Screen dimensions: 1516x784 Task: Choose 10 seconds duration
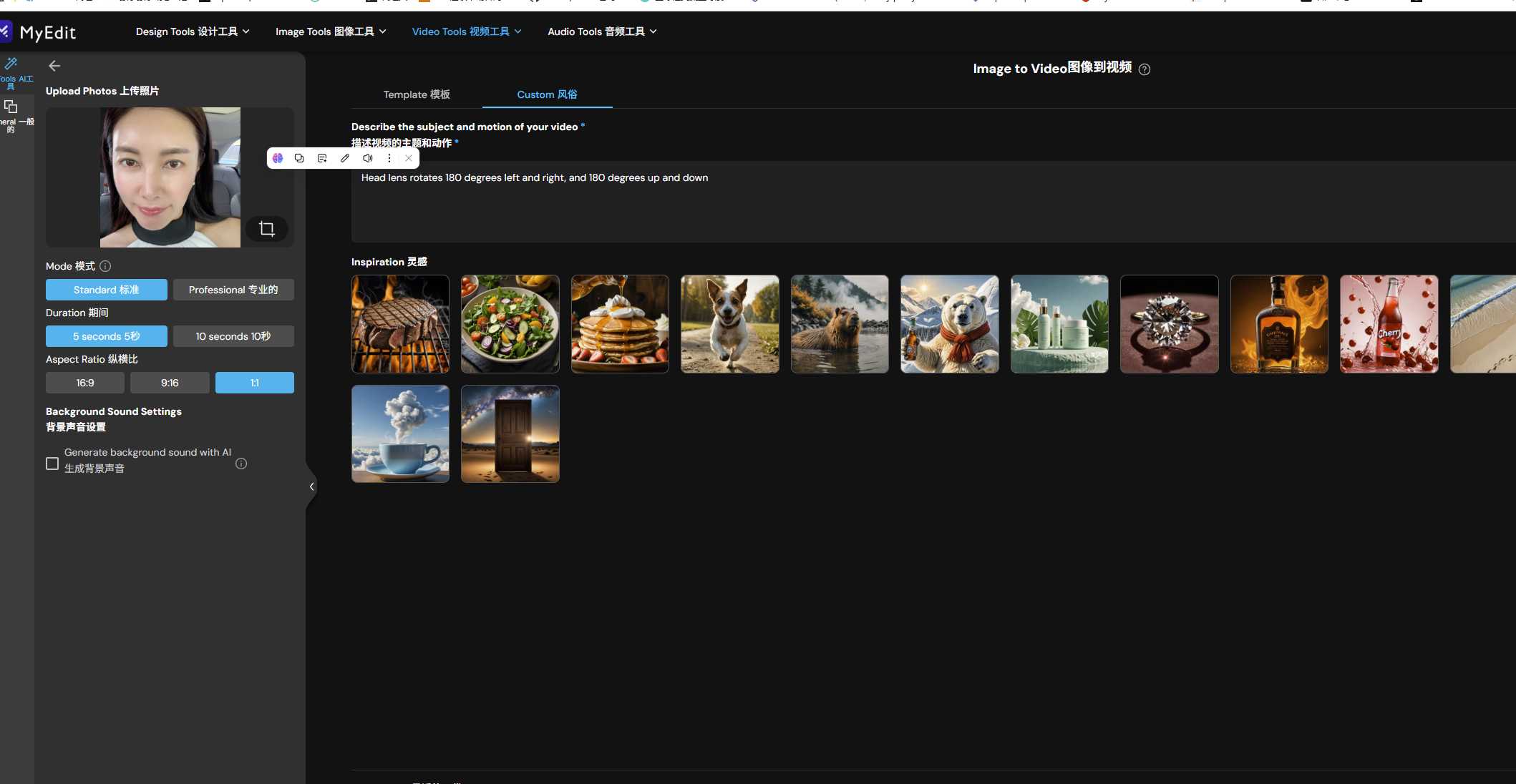tap(233, 336)
